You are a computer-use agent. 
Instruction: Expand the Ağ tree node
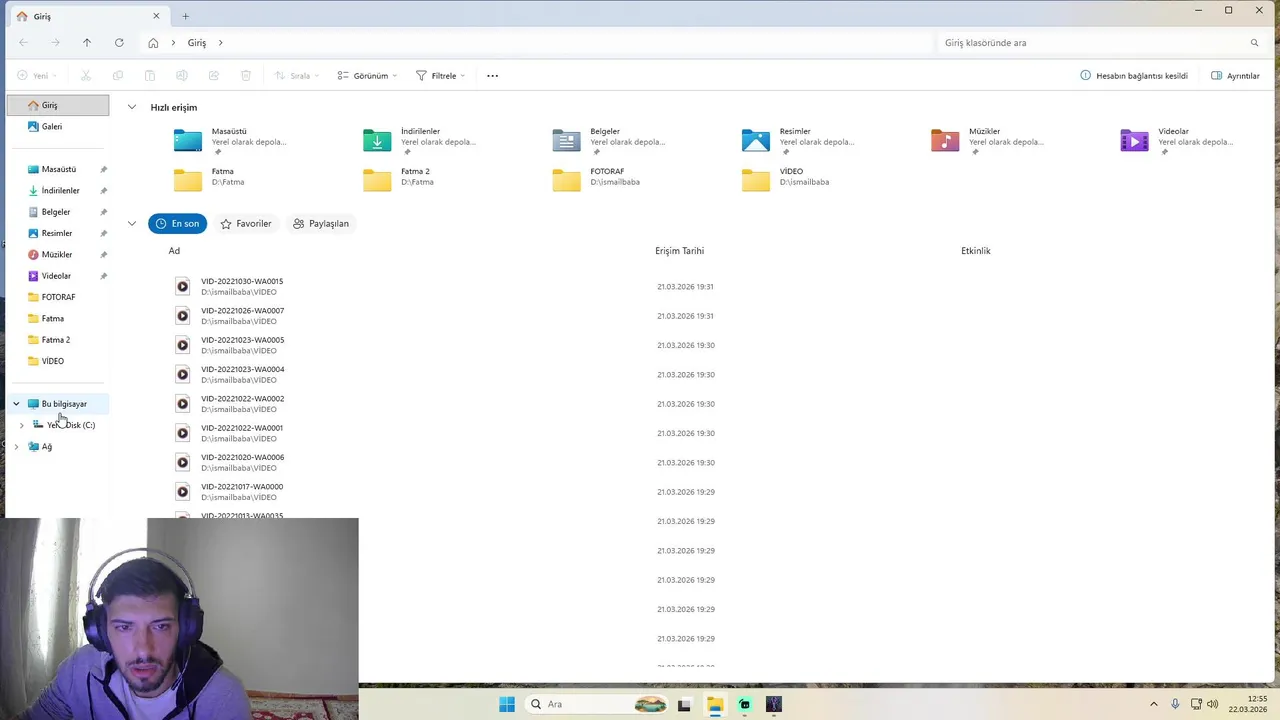(x=16, y=447)
